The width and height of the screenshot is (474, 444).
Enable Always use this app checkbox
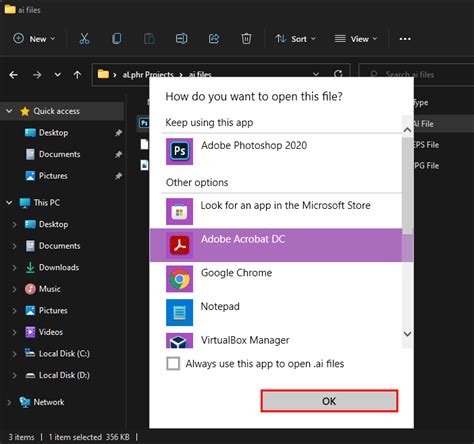[x=173, y=364]
